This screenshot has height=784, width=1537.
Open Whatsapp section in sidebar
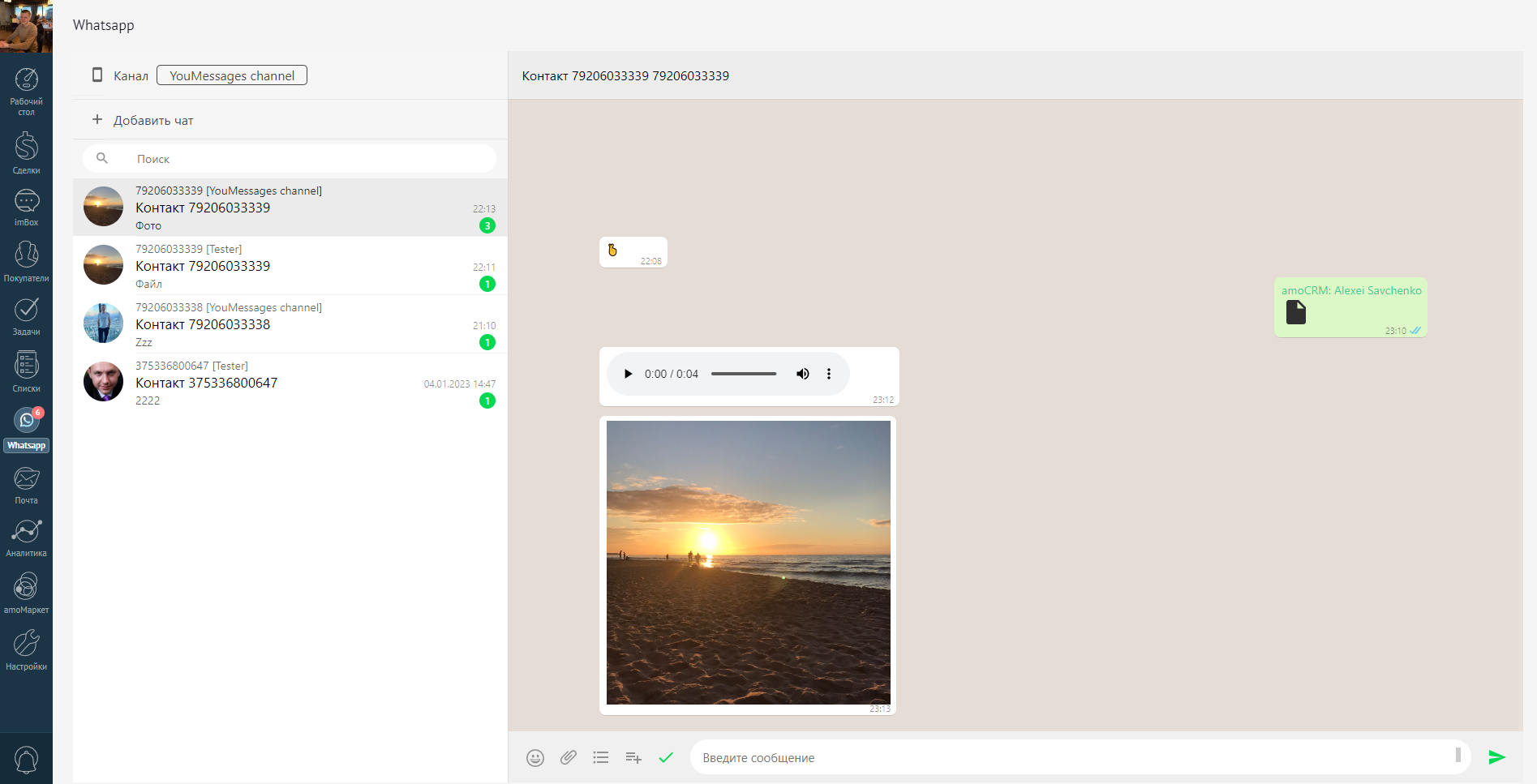pos(26,428)
